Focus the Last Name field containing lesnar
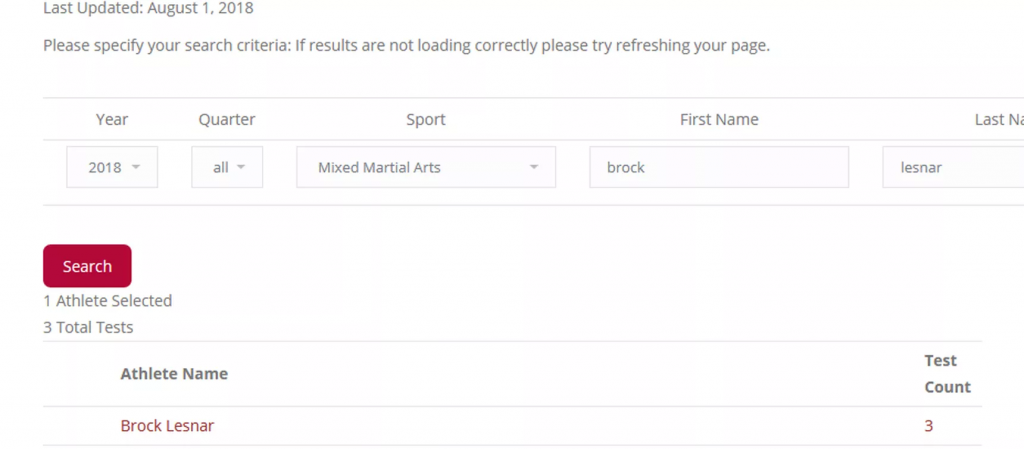 [x=952, y=168]
